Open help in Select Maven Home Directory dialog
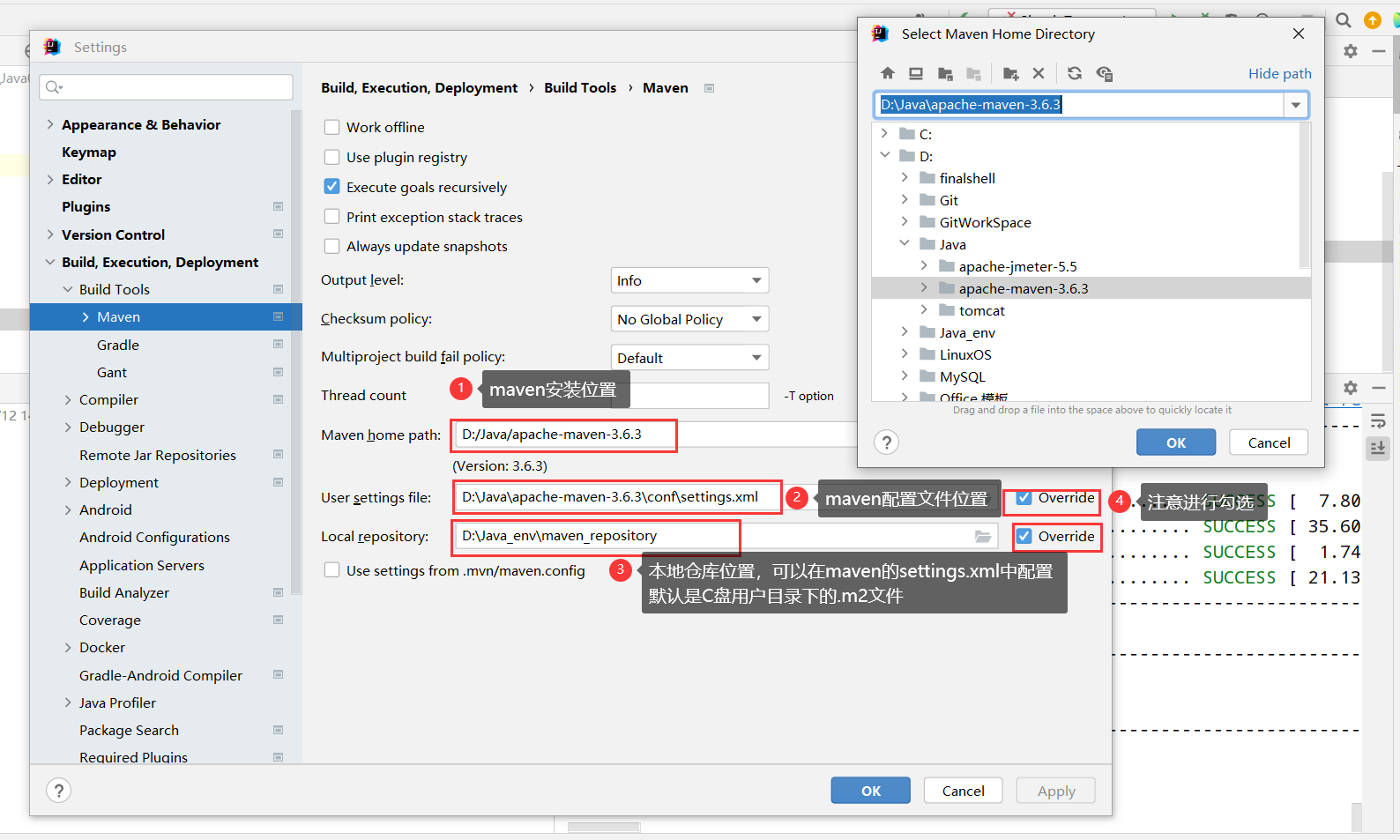Image resolution: width=1400 pixels, height=840 pixels. coord(887,442)
